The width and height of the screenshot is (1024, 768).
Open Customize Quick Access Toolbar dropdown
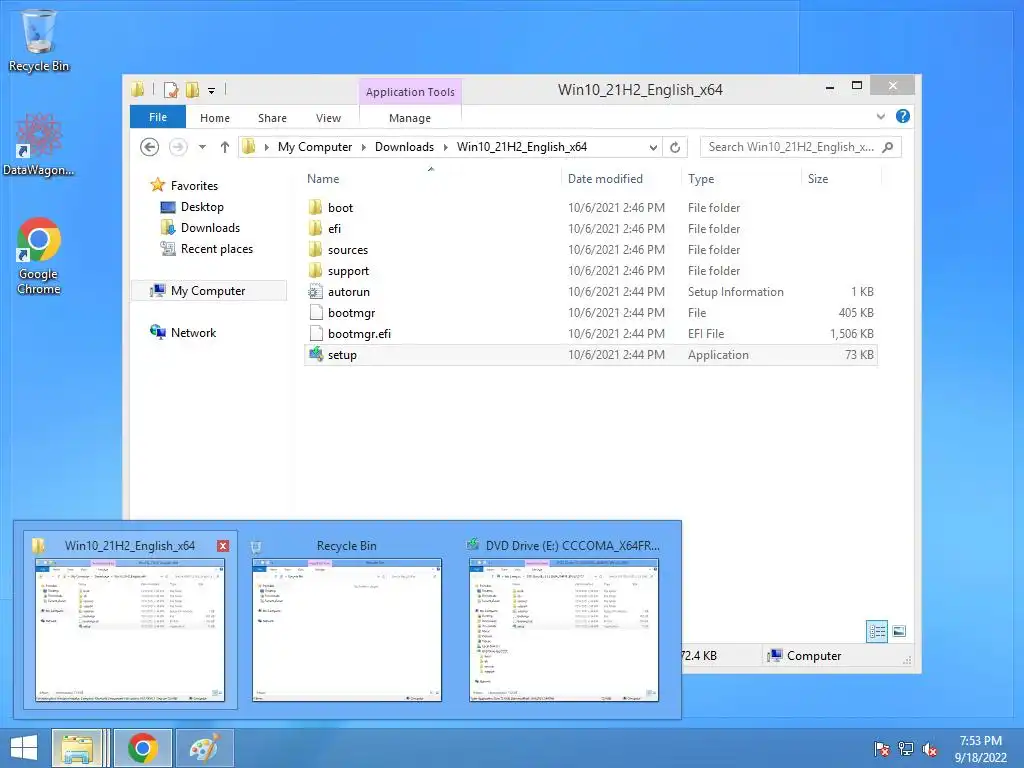212,90
